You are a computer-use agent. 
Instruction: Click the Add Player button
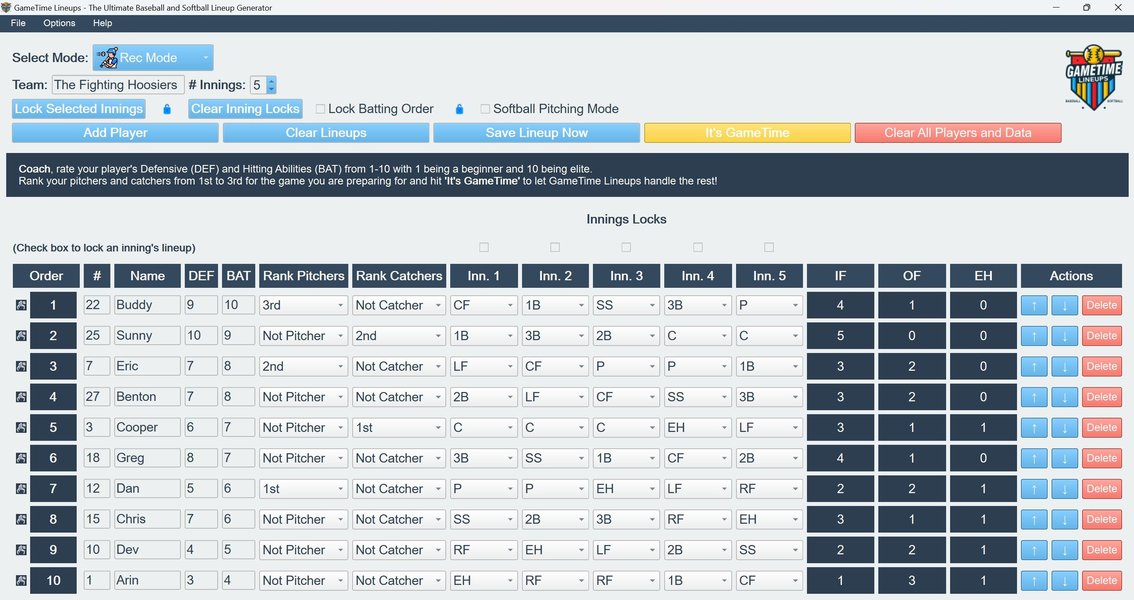tap(115, 133)
